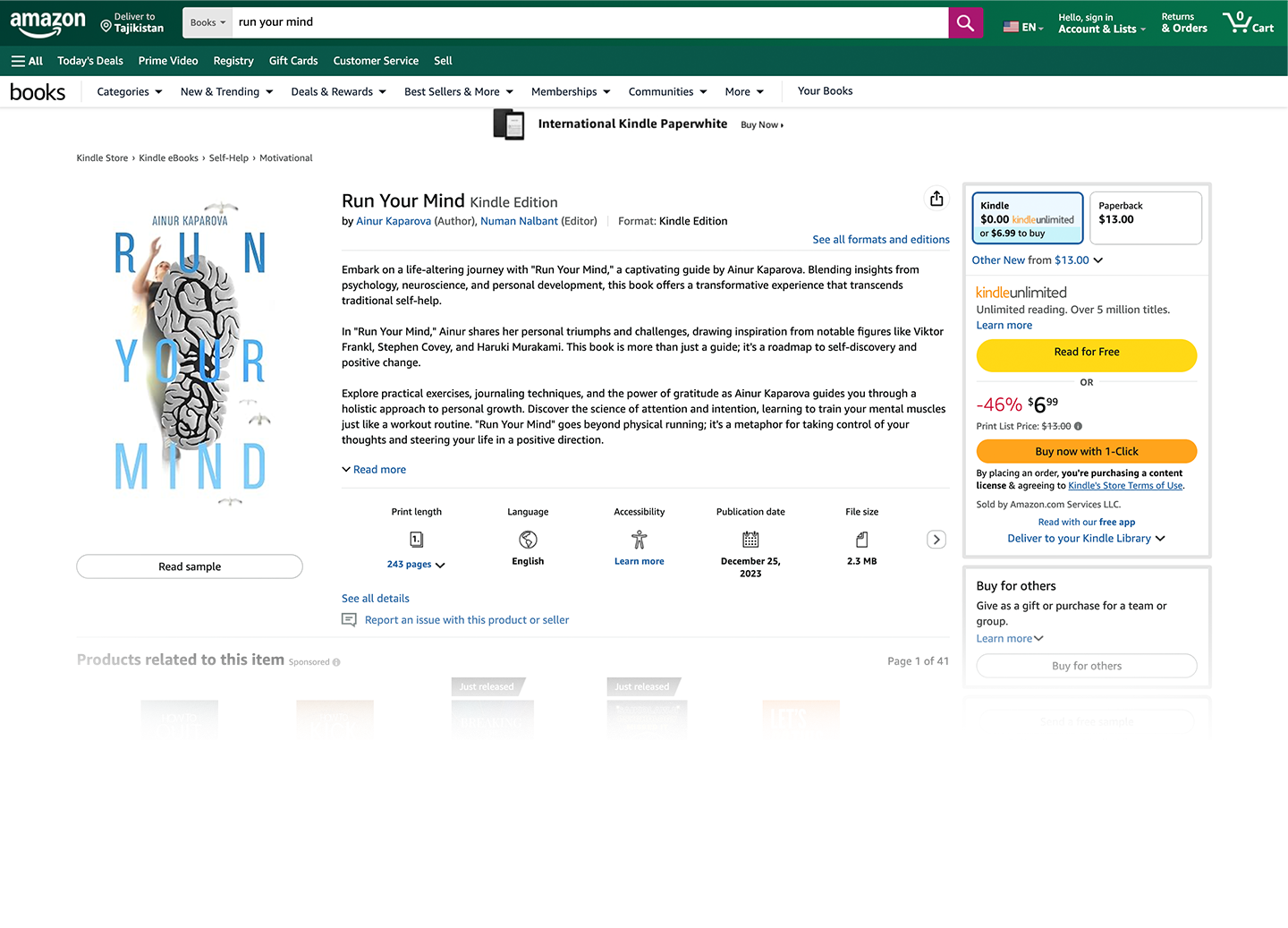Click the info icon next to Print List Price

(x=1078, y=426)
